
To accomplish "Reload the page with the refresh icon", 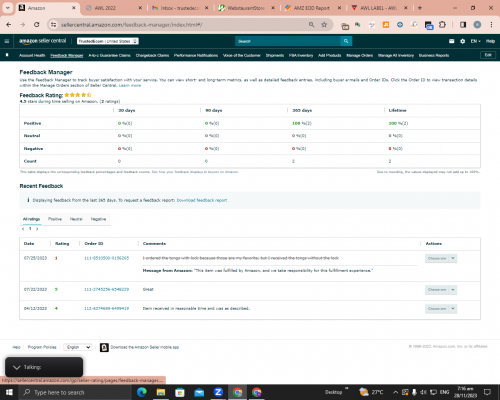I will [37, 25].
